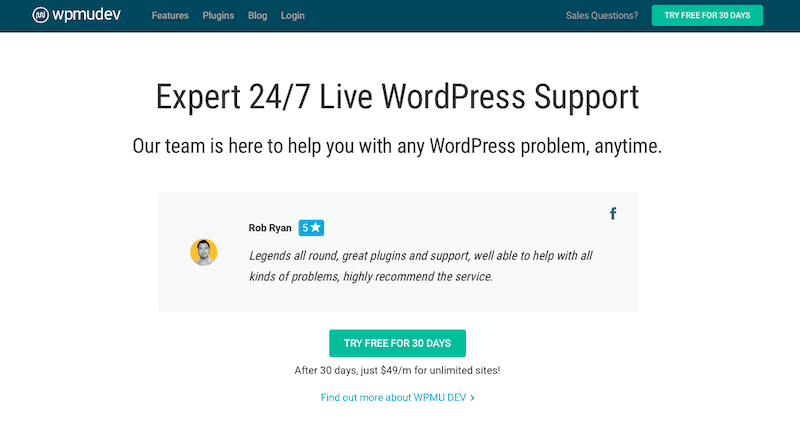The height and width of the screenshot is (426, 800).
Task: Click the After 30 days, just $49/m text
Action: tap(397, 370)
